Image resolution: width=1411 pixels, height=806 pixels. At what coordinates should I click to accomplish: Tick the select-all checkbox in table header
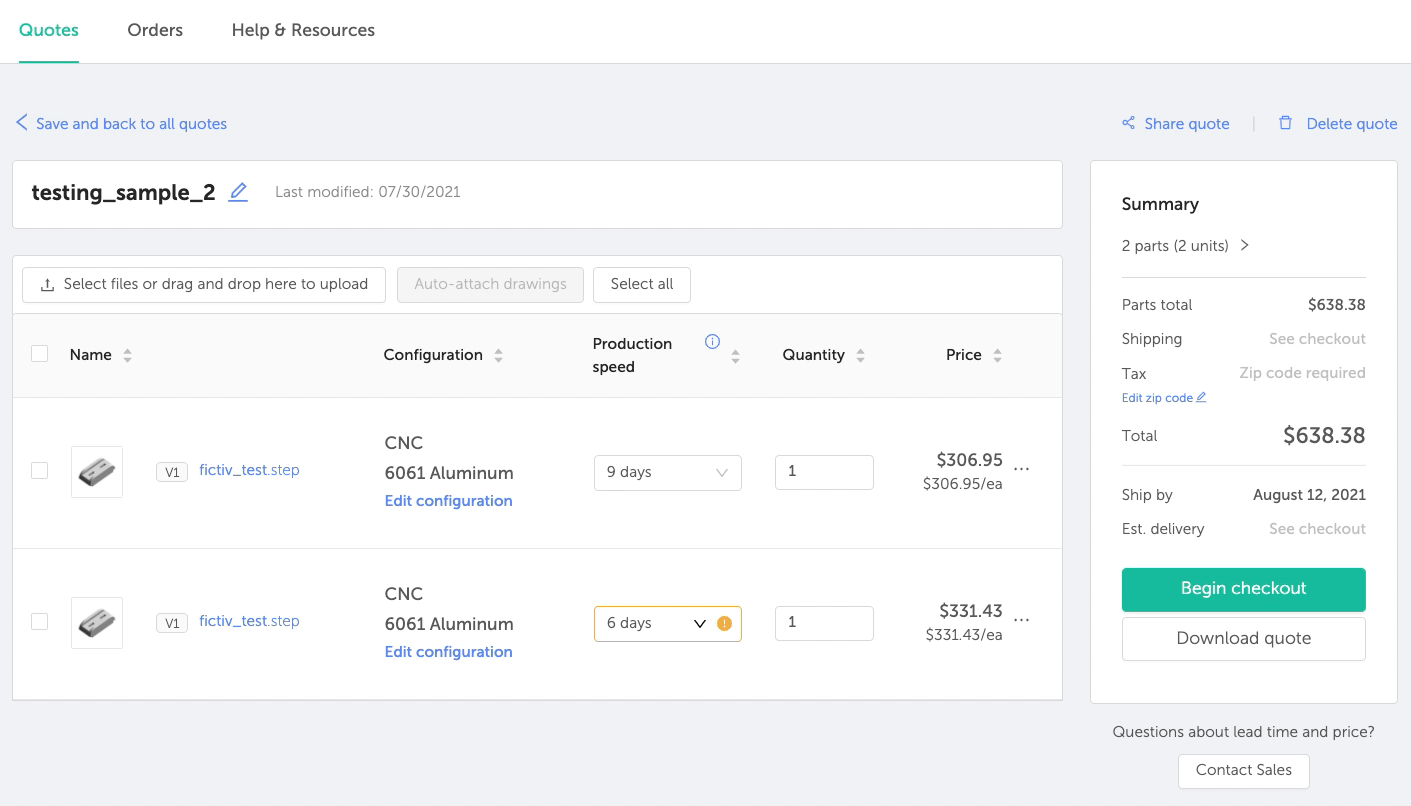pyautogui.click(x=40, y=354)
